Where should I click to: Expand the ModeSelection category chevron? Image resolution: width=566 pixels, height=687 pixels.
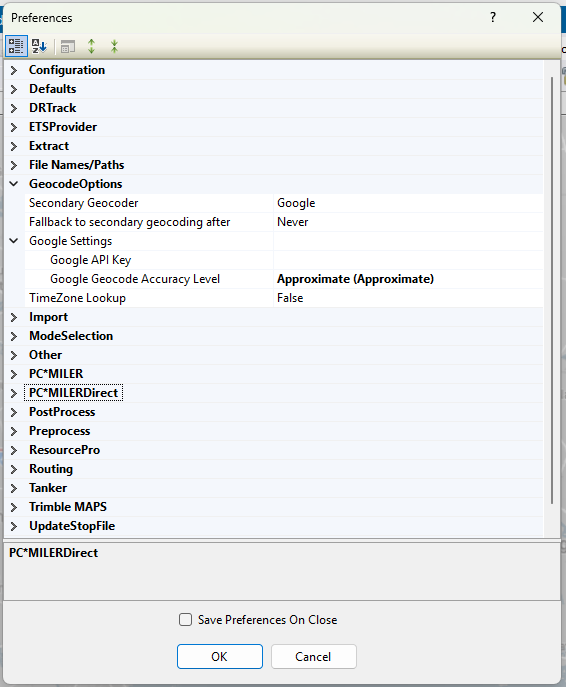(14, 336)
